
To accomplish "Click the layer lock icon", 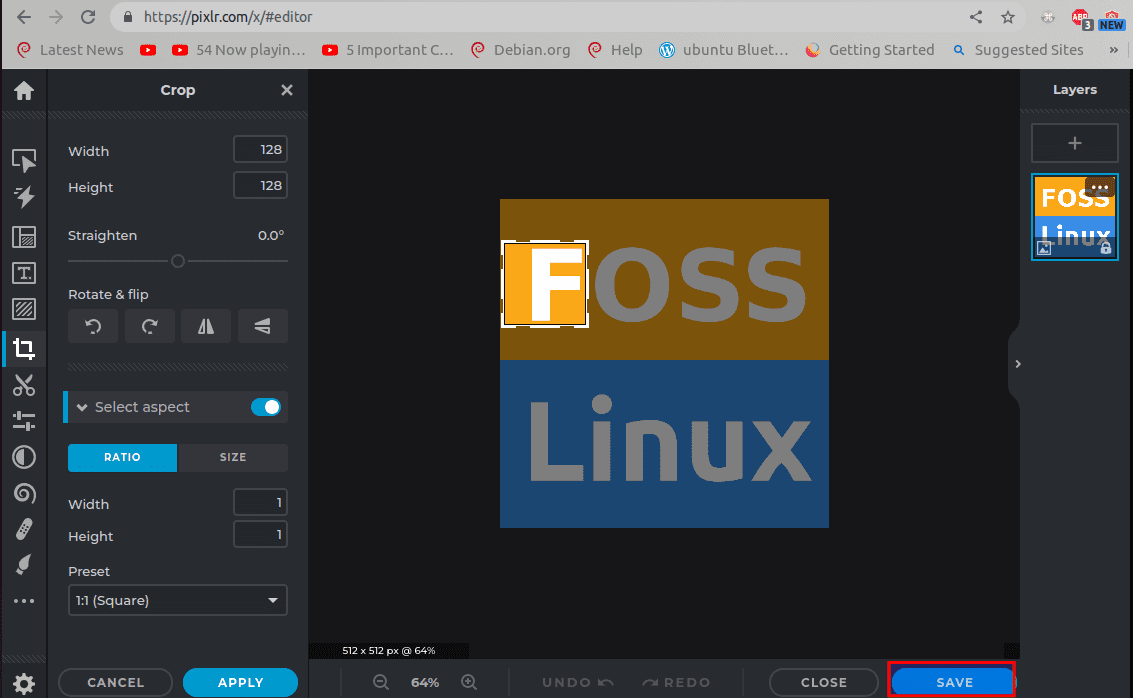I will 1106,248.
